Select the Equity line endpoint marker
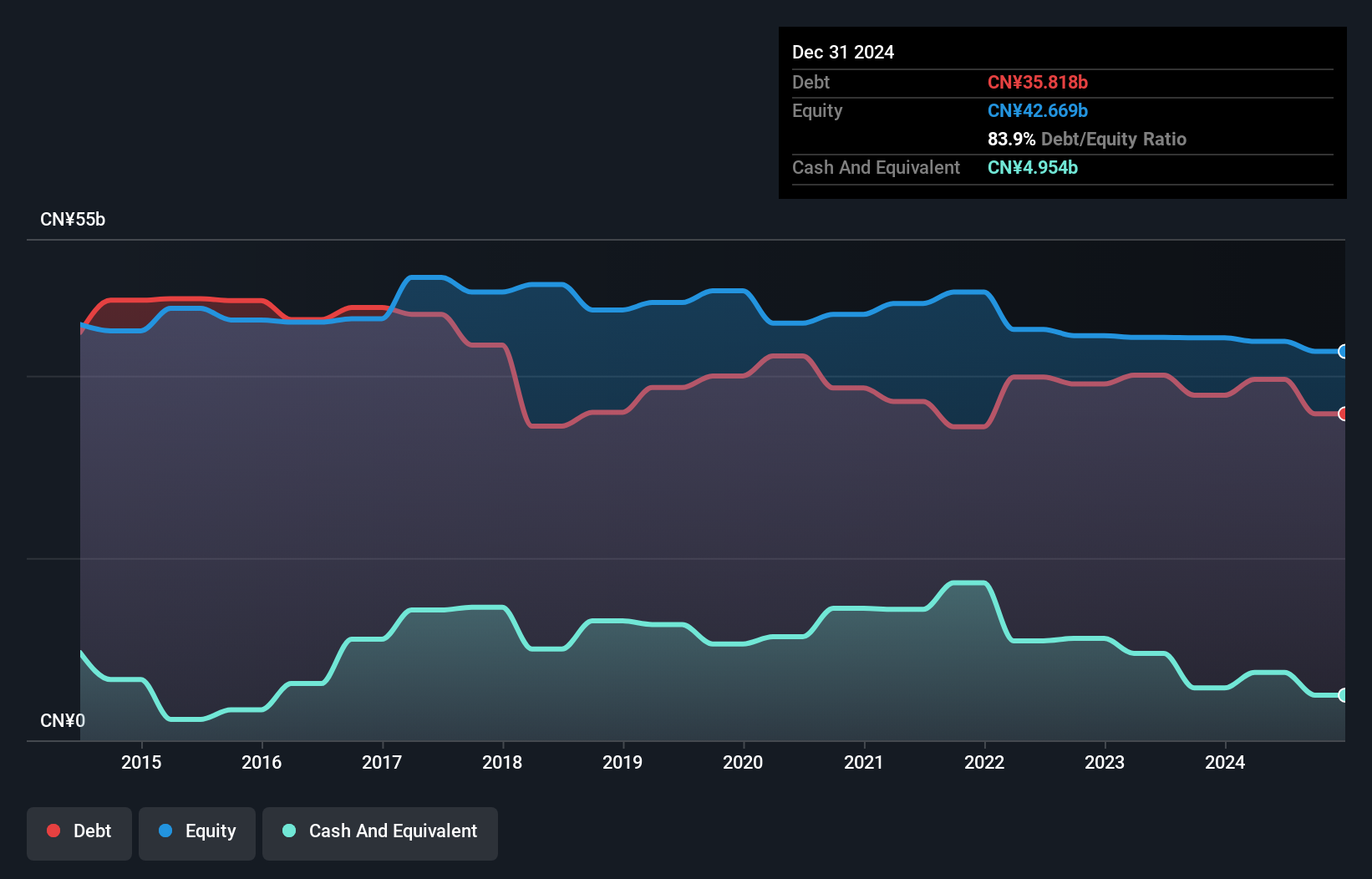This screenshot has height=879, width=1372. tap(1343, 352)
